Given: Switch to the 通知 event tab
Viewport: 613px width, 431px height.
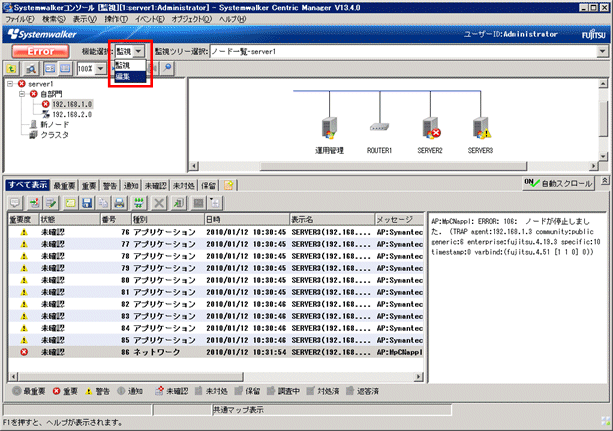Looking at the screenshot, I should (x=131, y=185).
